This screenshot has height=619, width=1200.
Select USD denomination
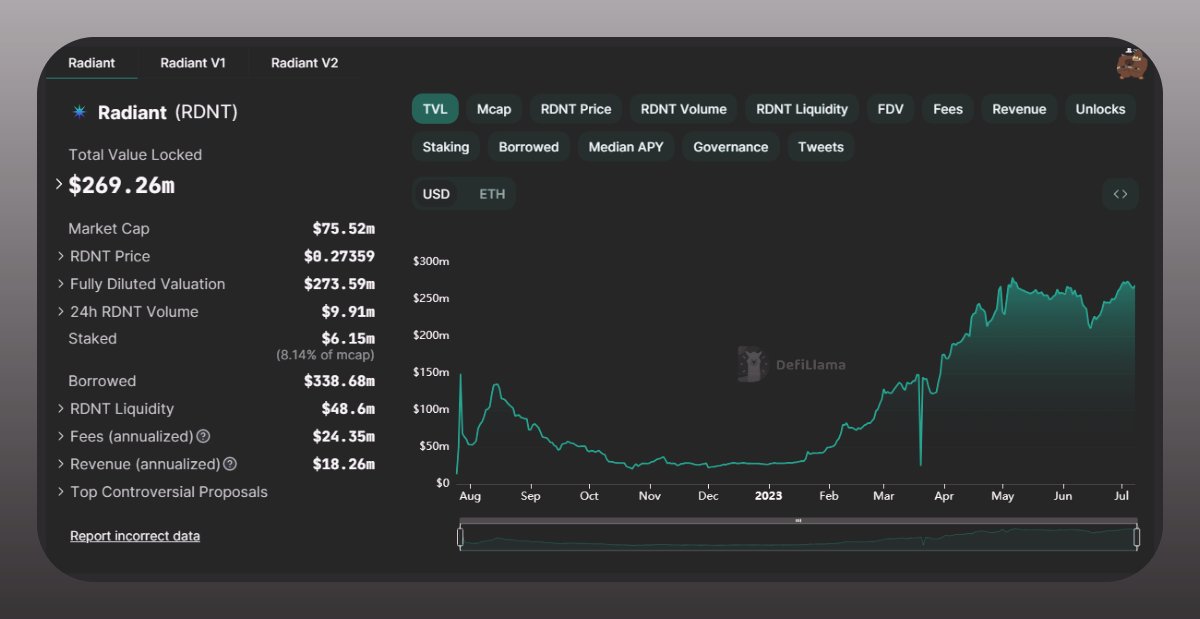click(x=436, y=194)
